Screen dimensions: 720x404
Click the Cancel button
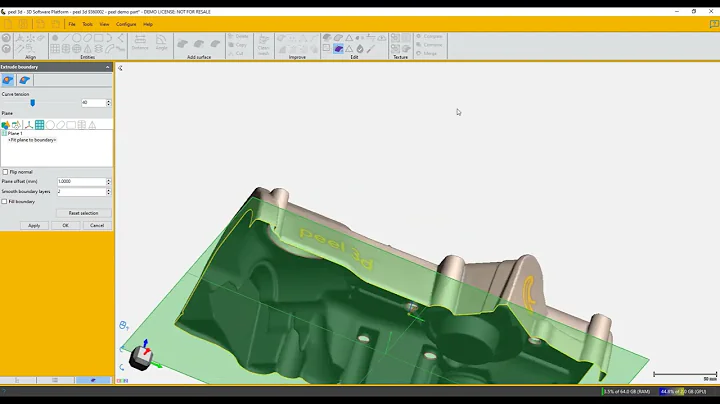(97, 225)
